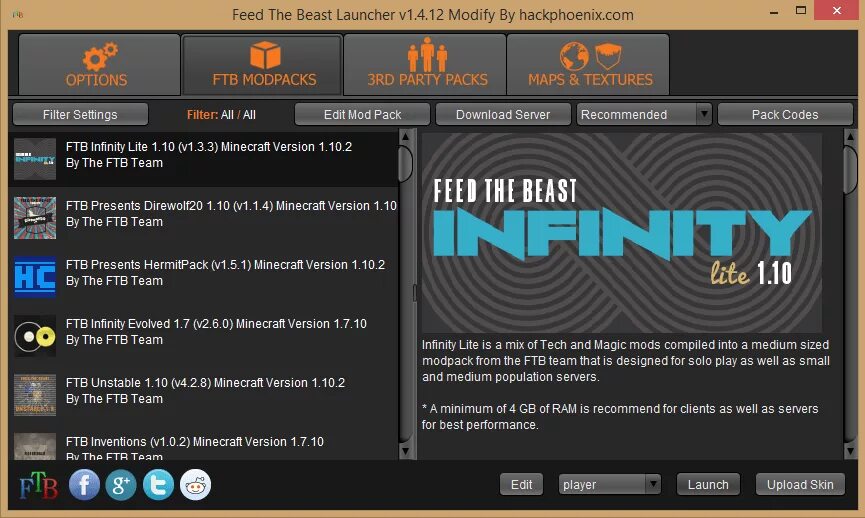Click the split pane divider handle
The width and height of the screenshot is (865, 518).
pos(415,293)
